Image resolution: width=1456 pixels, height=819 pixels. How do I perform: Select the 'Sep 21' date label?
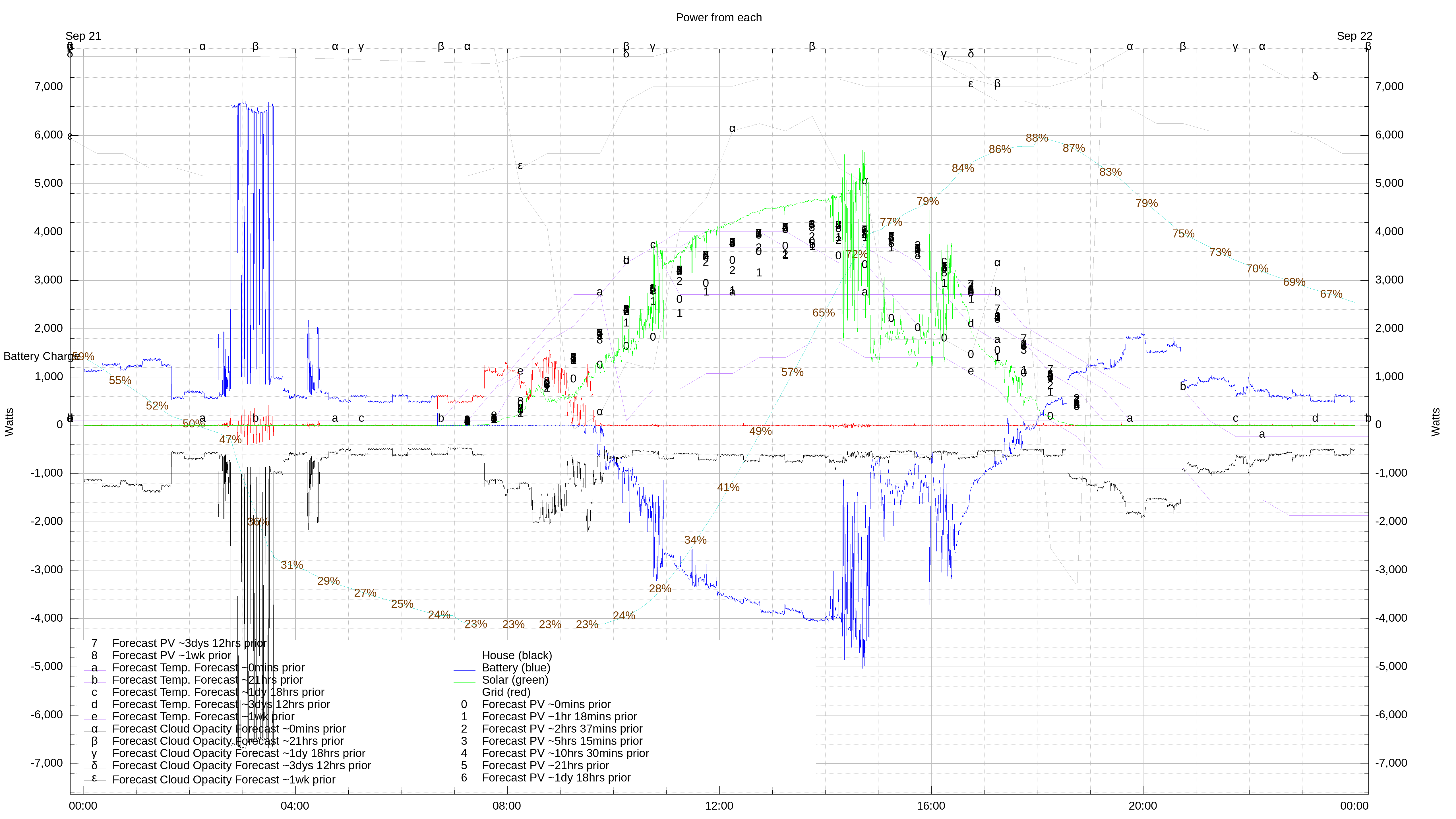(83, 36)
